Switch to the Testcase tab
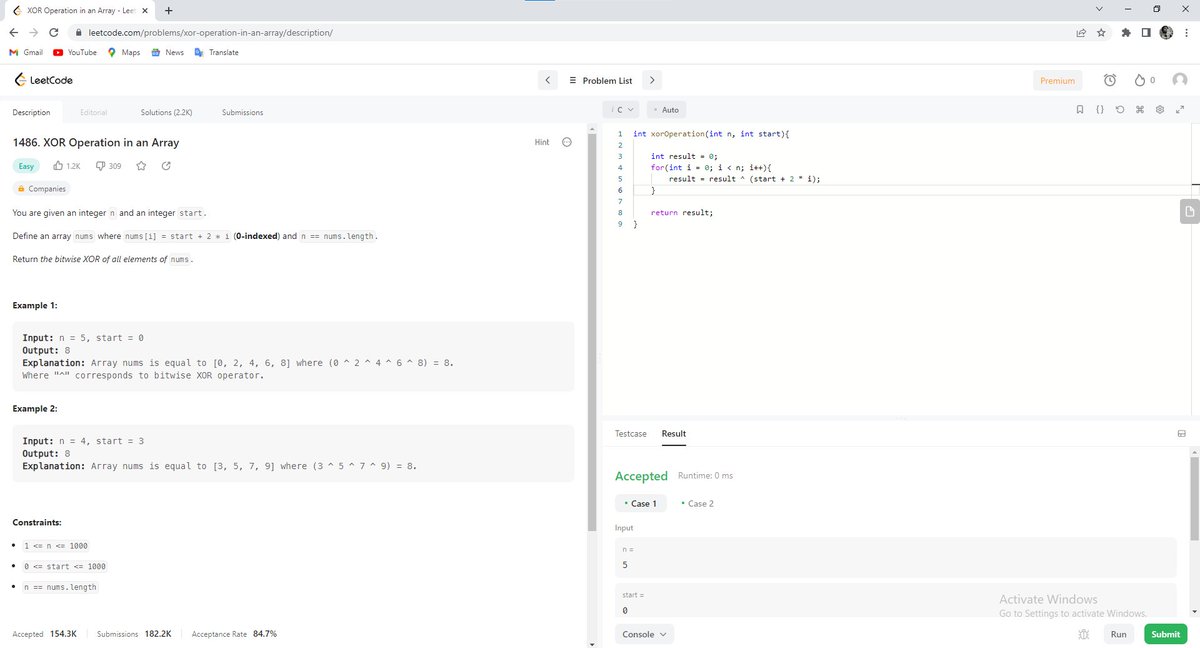This screenshot has width=1200, height=648. (x=631, y=433)
